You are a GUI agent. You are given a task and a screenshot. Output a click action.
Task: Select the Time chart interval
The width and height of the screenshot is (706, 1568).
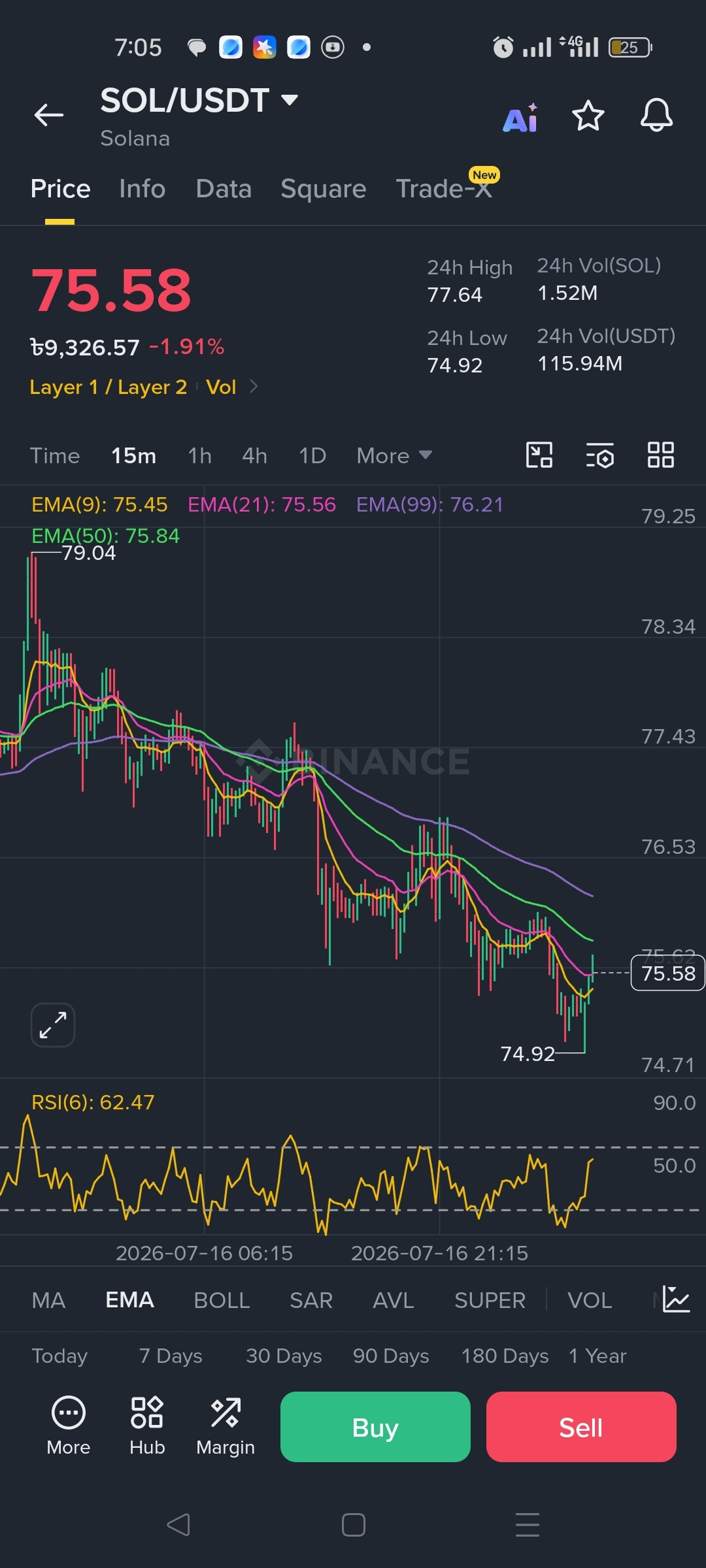(x=55, y=455)
